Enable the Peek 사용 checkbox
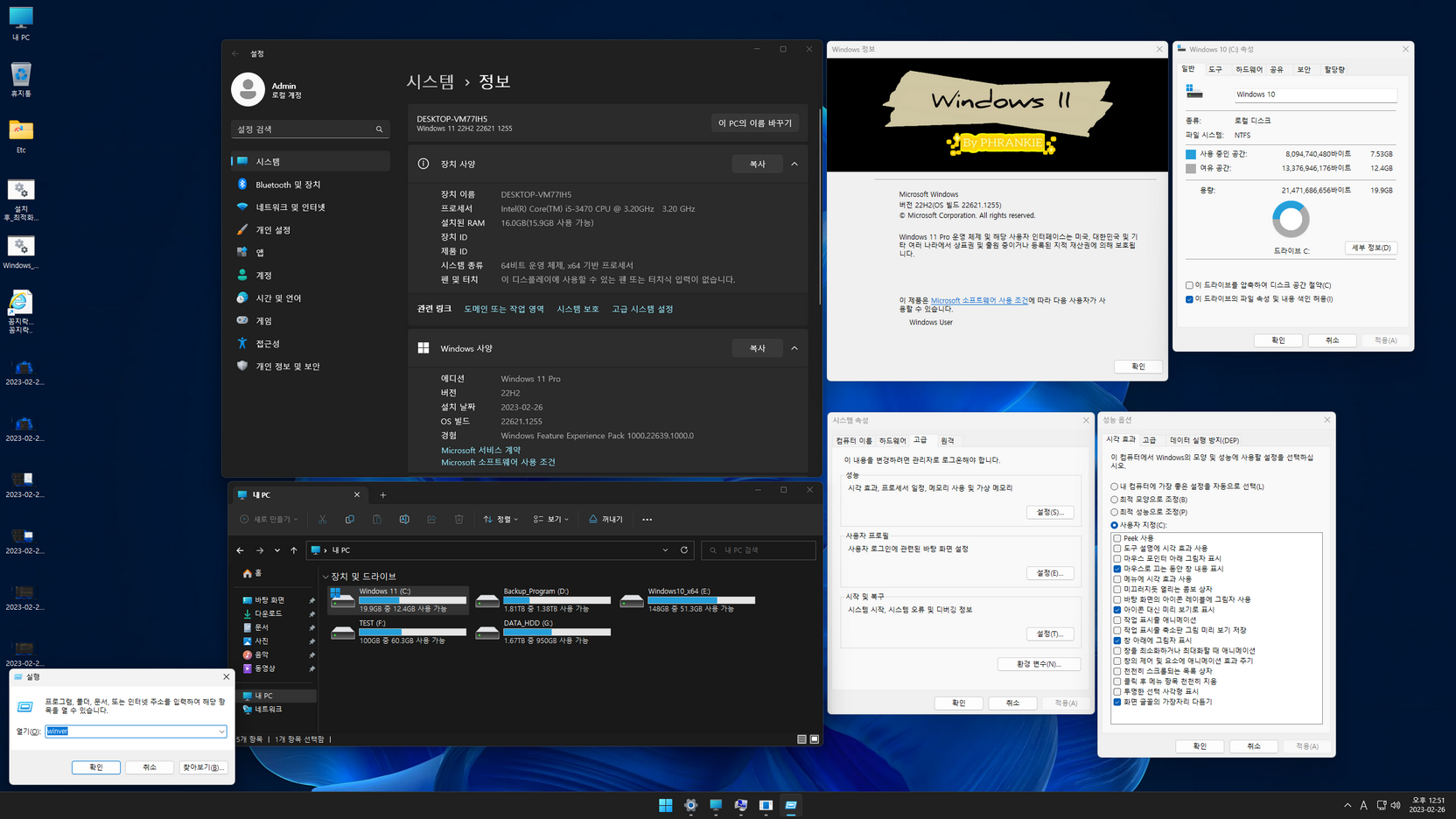This screenshot has height=819, width=1456. 1117,538
